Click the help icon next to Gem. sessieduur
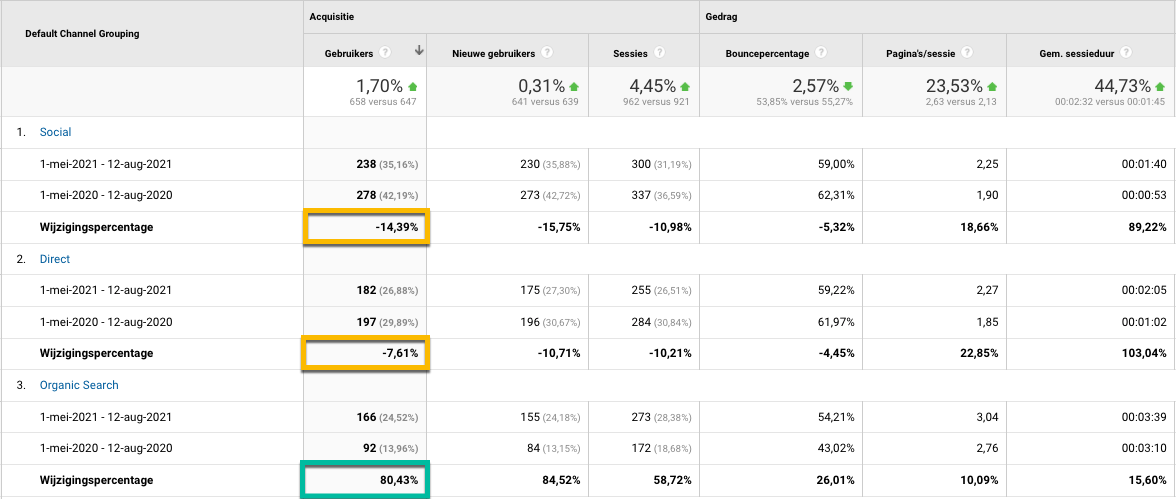 click(x=1129, y=53)
